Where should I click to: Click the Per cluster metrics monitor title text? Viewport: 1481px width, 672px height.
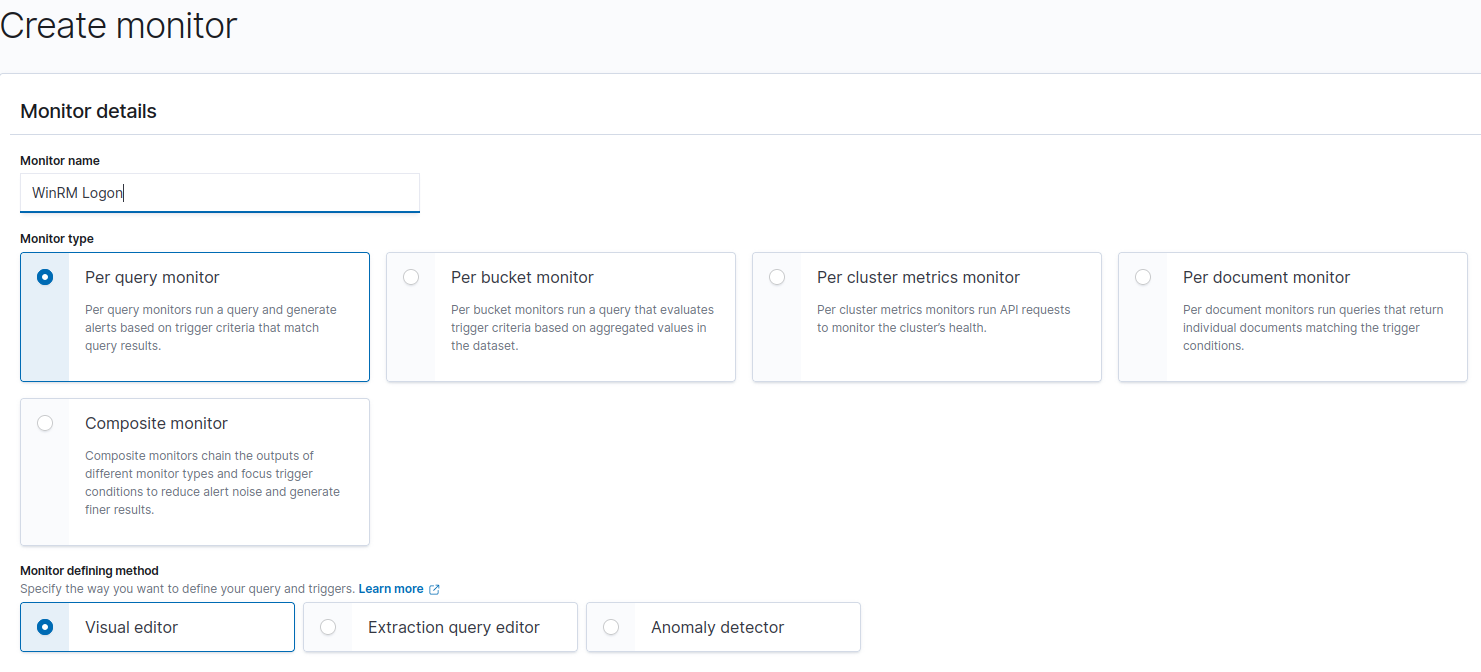pyautogui.click(x=918, y=278)
